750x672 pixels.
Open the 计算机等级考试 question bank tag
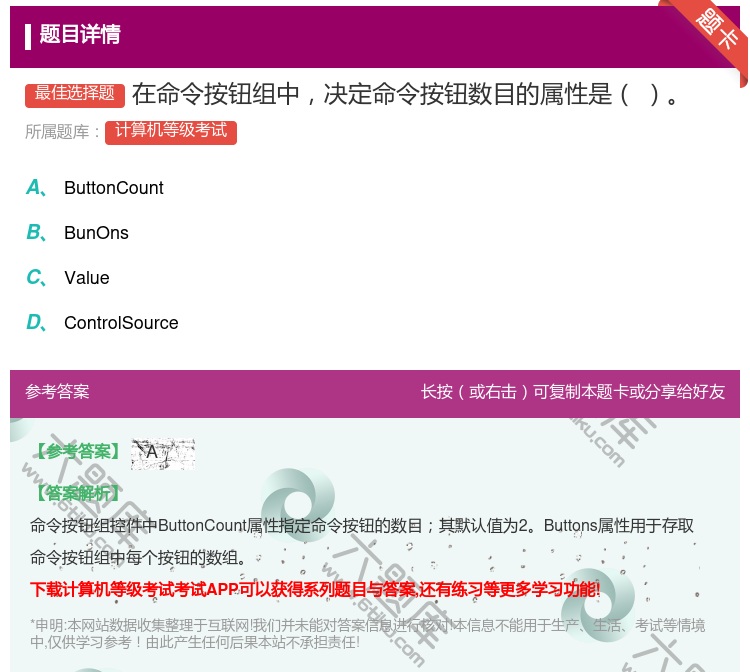point(171,132)
